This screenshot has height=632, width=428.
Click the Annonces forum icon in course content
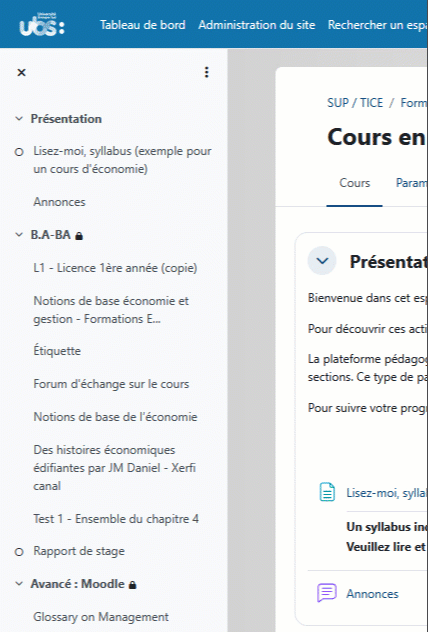click(x=326, y=593)
